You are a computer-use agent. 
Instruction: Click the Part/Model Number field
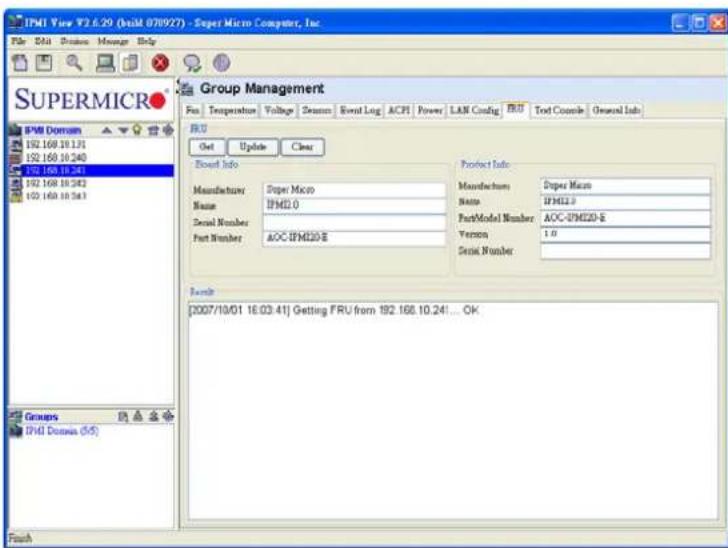click(625, 218)
